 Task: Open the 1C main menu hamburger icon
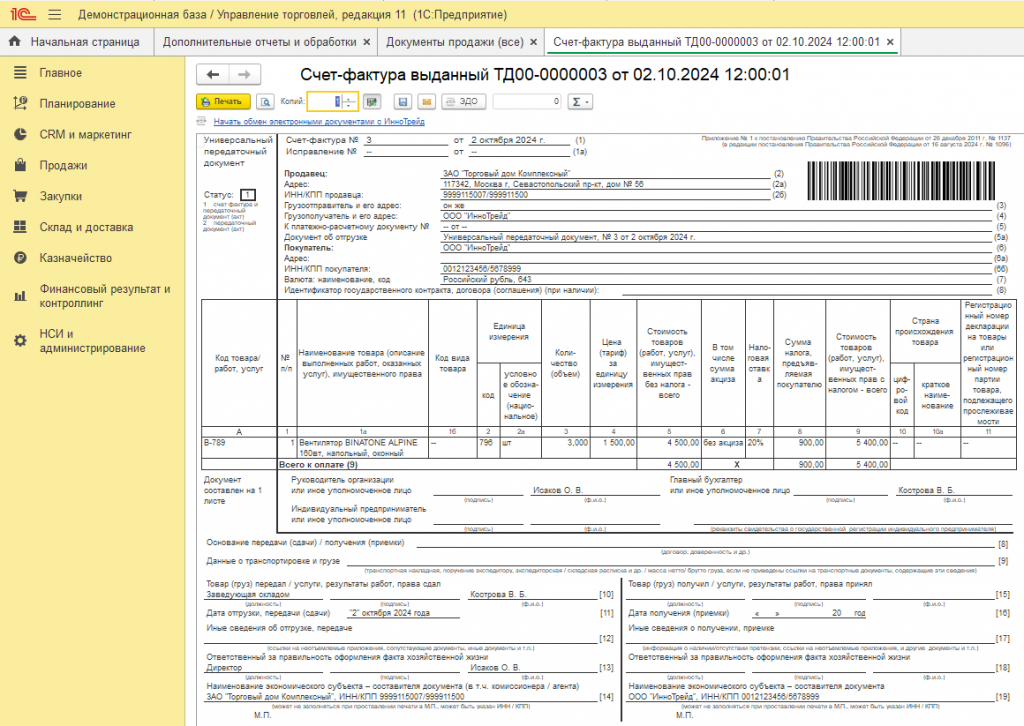point(55,14)
